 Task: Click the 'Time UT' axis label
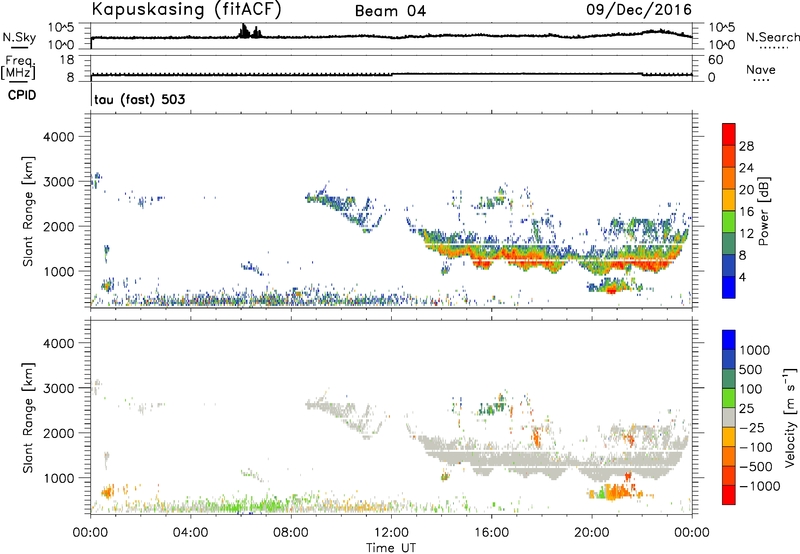coord(391,548)
